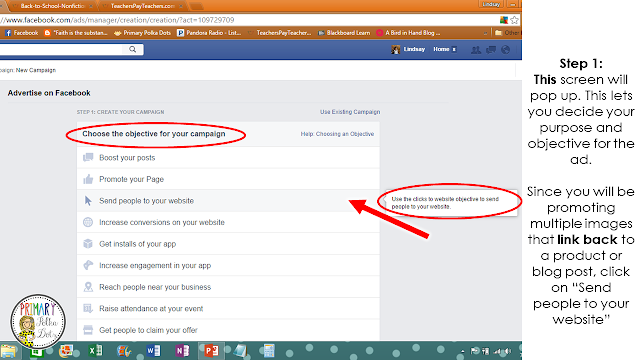Click the box icon beside Get installs
Viewport: 640px width, 360px height.
[88, 244]
